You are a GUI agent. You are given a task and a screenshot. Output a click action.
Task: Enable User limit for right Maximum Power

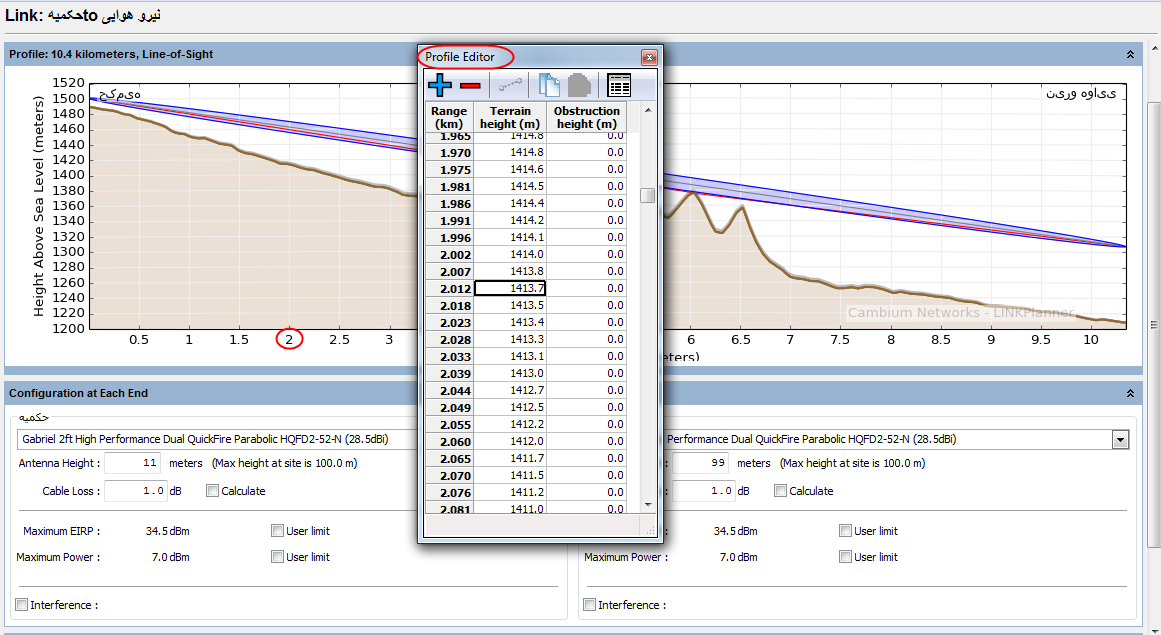pyautogui.click(x=846, y=557)
